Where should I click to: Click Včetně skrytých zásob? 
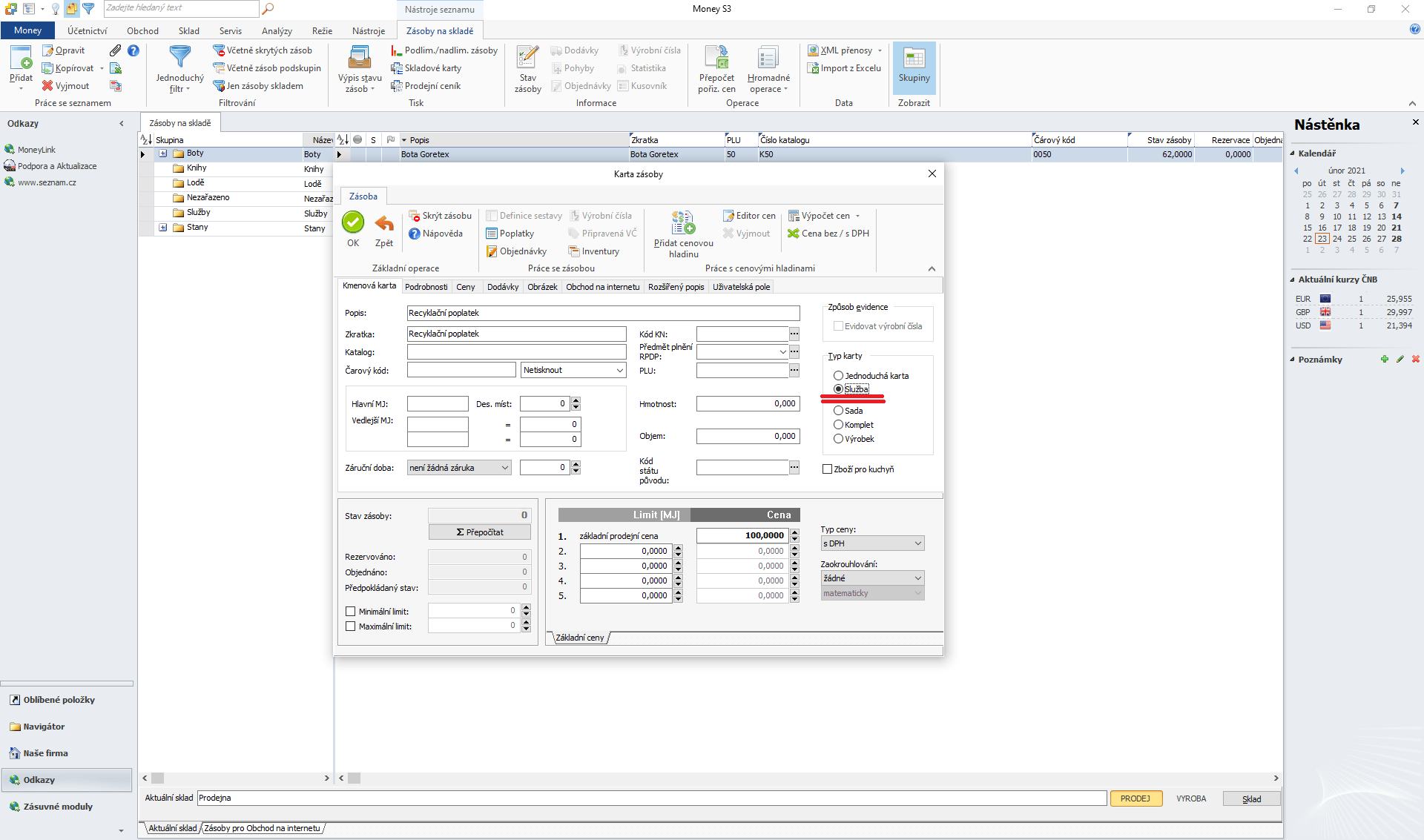pyautogui.click(x=263, y=50)
